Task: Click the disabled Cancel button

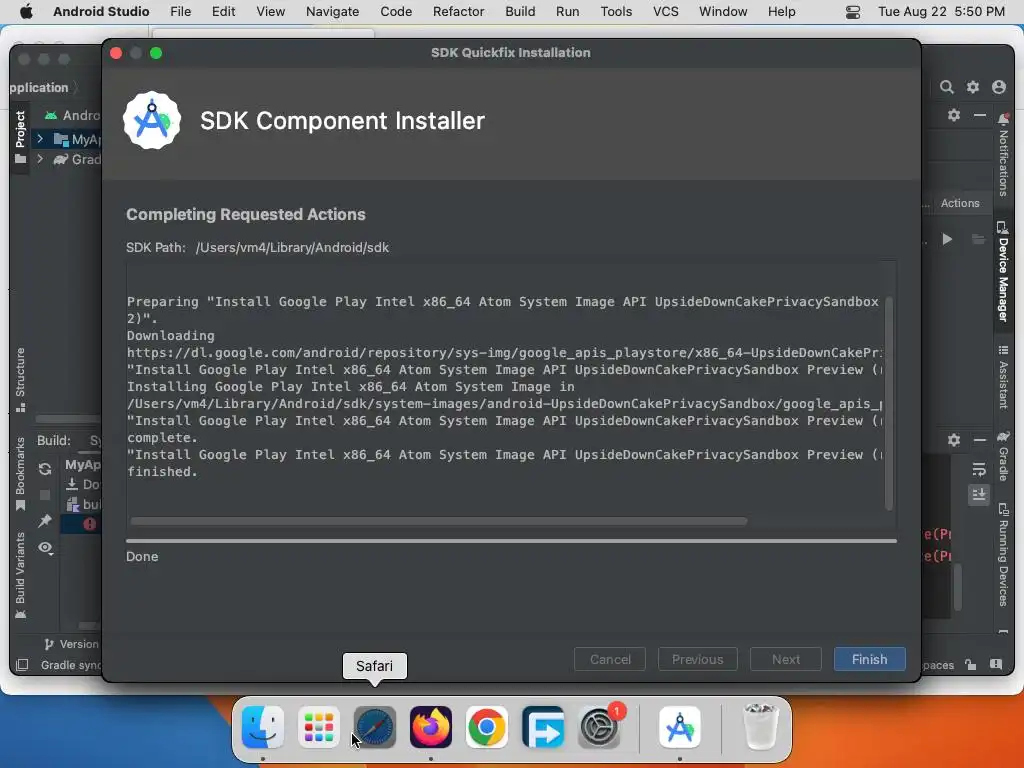Action: tap(610, 659)
